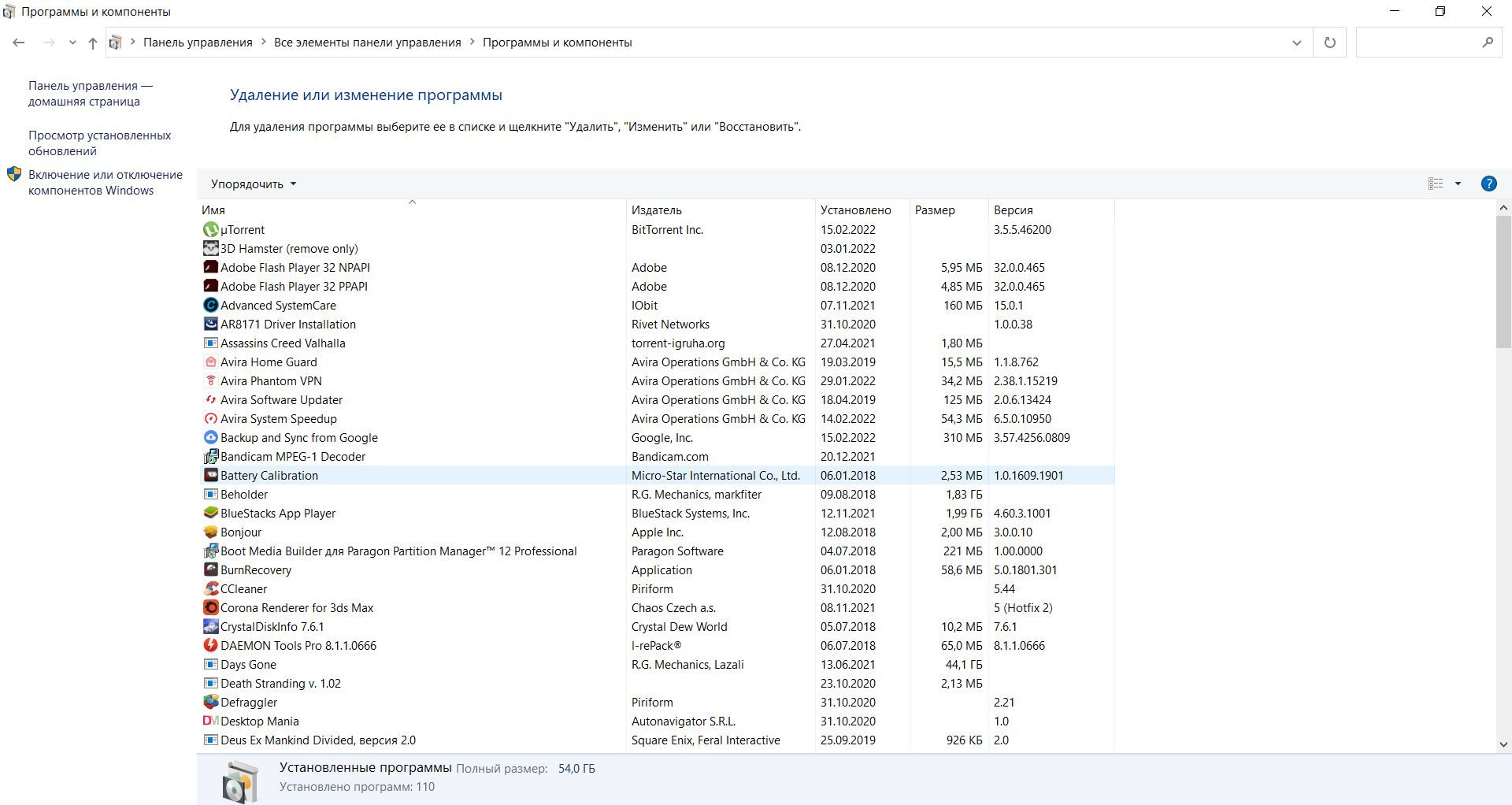
Task: Navigate to Панель управления breadcrumb
Action: tap(198, 43)
